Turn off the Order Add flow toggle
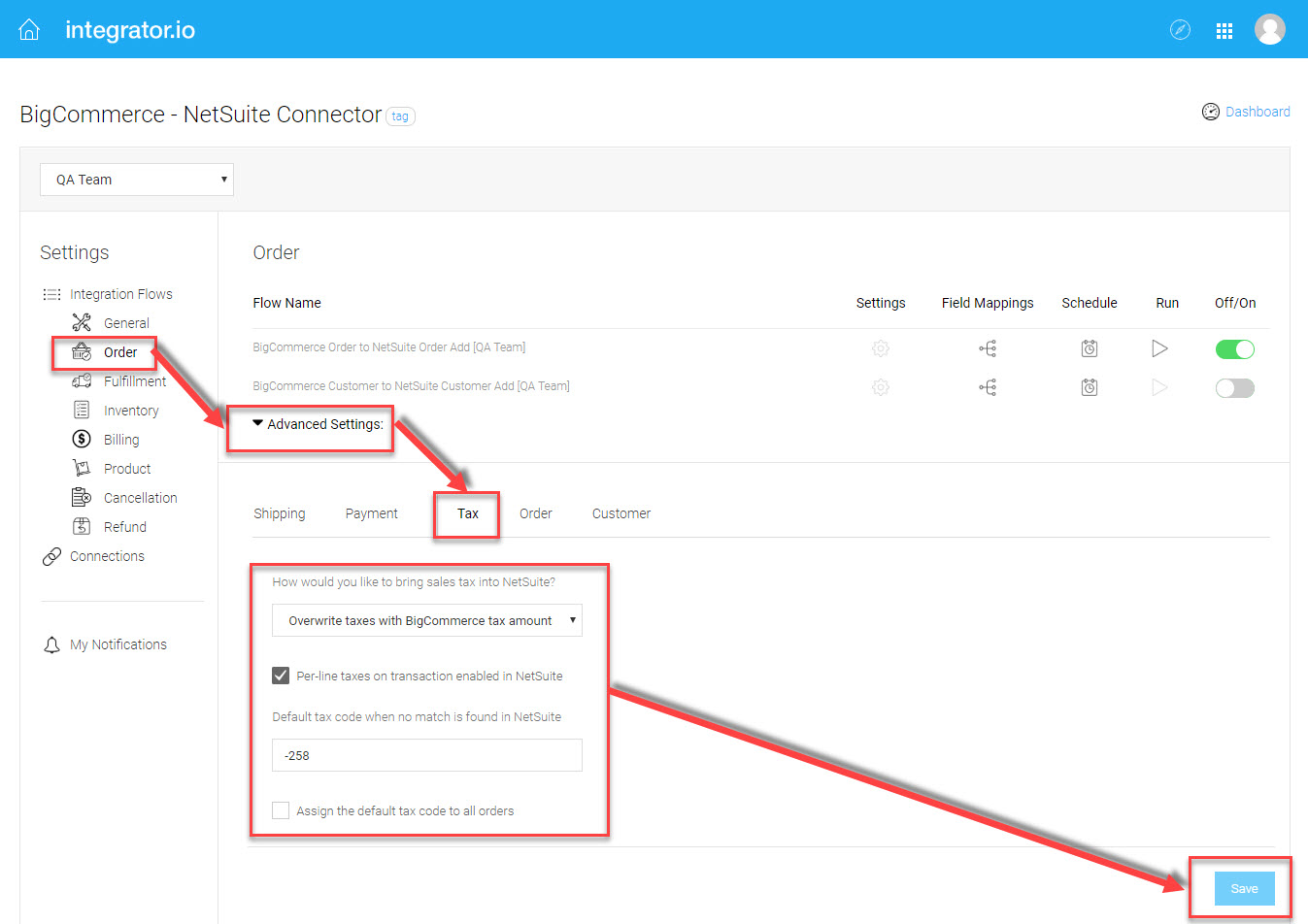Screen dimensions: 1308x924 click(1235, 349)
